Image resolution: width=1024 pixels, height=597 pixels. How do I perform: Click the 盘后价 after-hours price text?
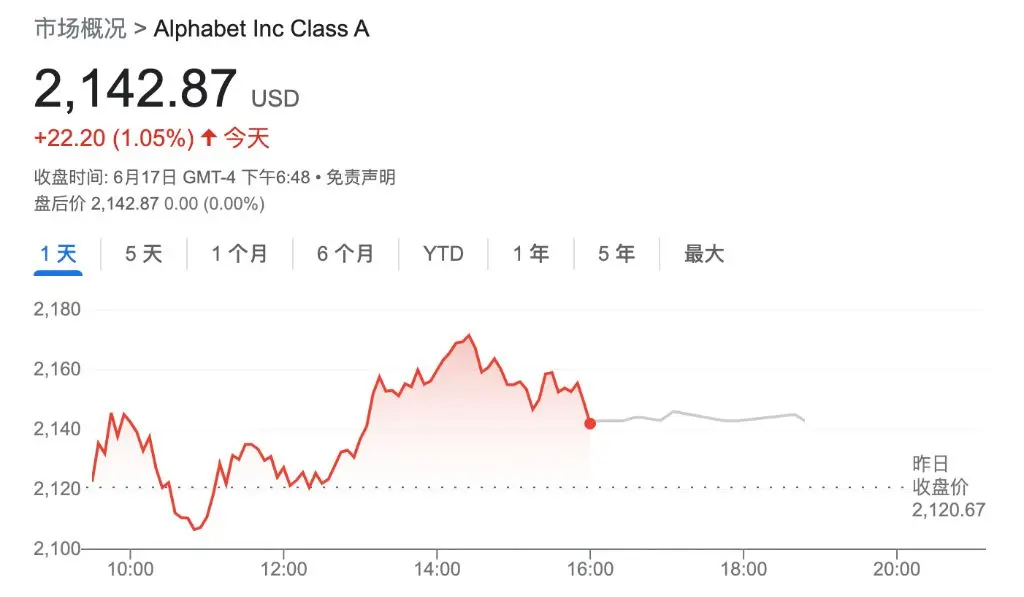point(149,204)
